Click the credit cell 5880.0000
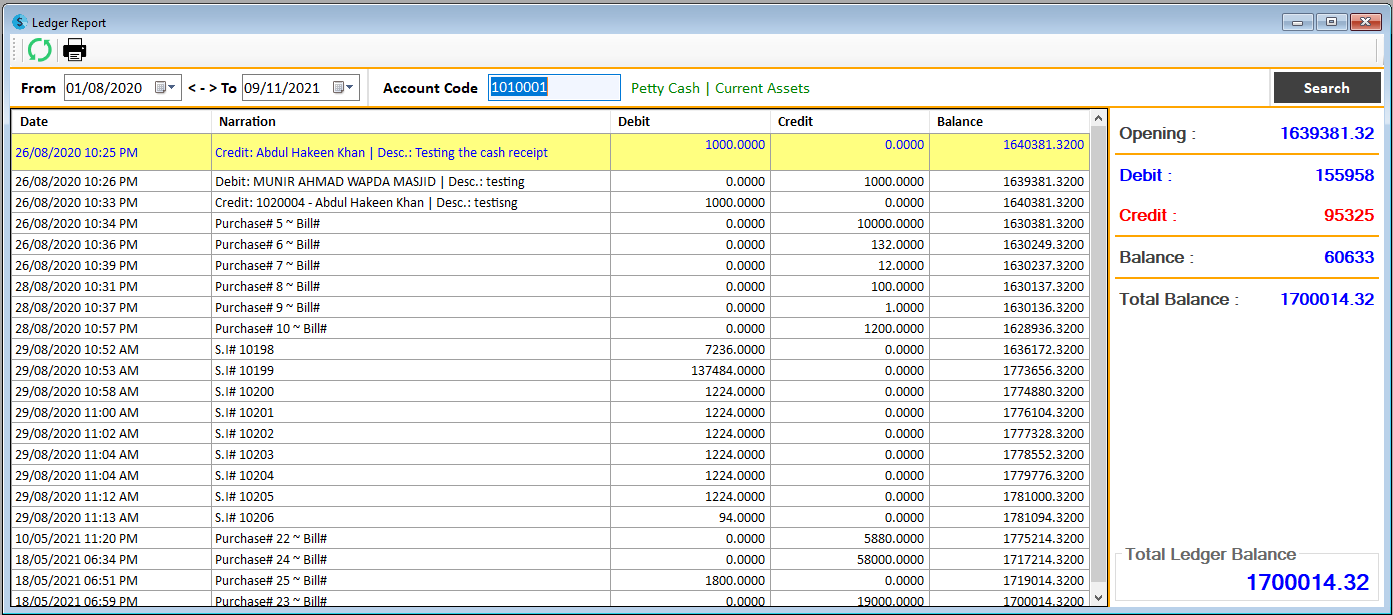Viewport: 1393px width, 615px height. (850, 539)
